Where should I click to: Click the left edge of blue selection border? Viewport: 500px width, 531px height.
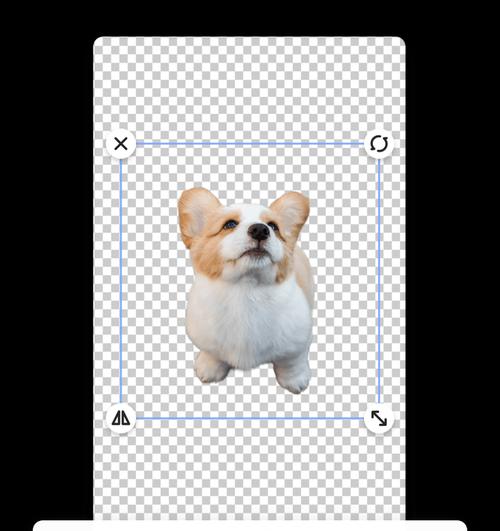coord(121,281)
